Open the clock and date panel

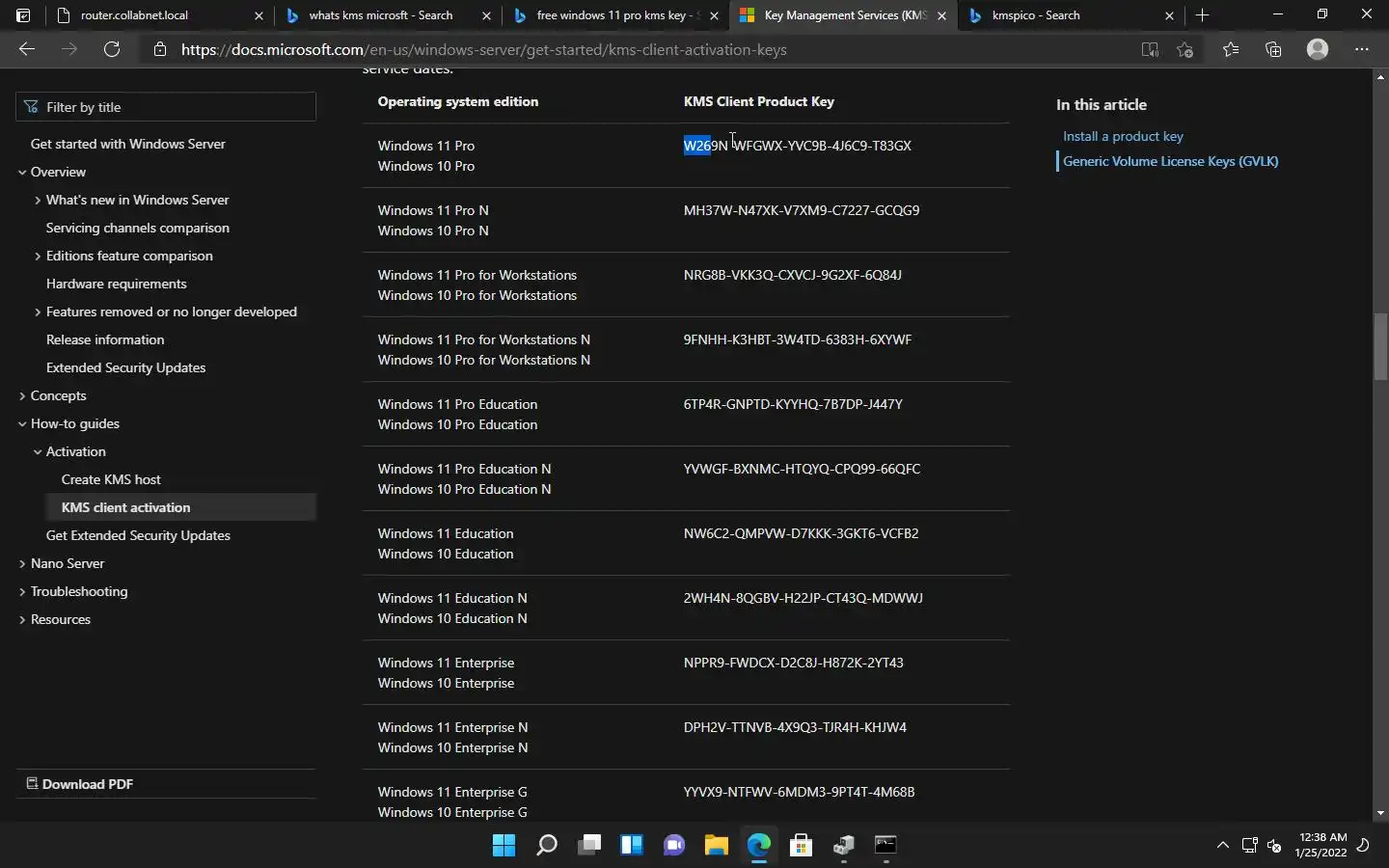pos(1321,846)
